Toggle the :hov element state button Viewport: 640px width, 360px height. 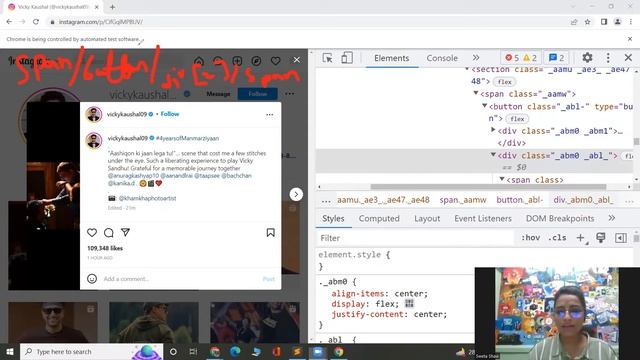531,238
